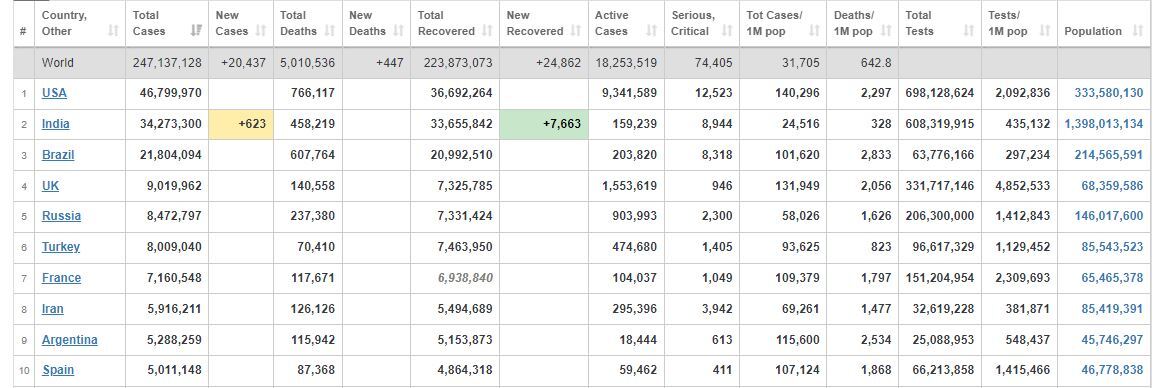Click Argentina population 45,746,297 link
The image size is (1159, 388).
pos(1112,340)
